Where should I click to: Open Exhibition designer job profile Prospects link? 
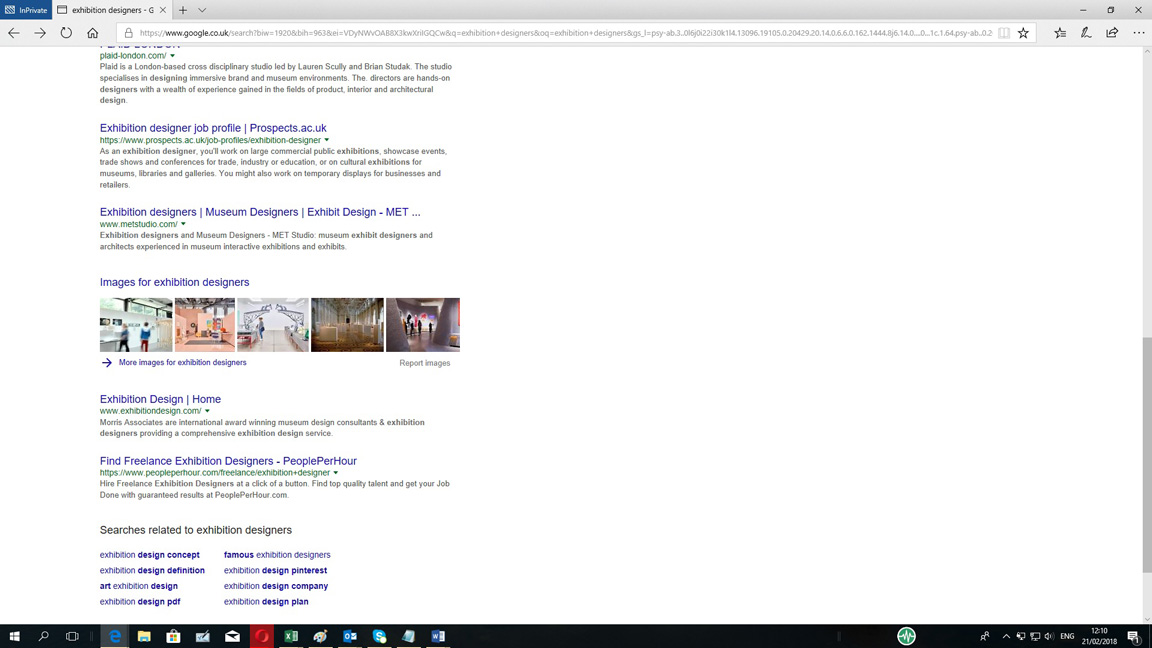(213, 128)
